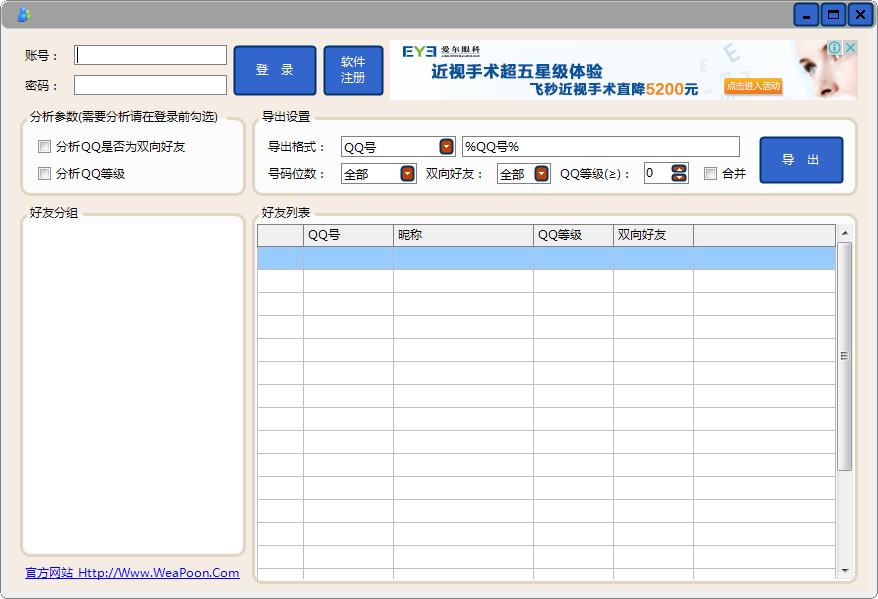This screenshot has height=599, width=878.
Task: Close the advertisement with X icon
Action: click(x=850, y=48)
